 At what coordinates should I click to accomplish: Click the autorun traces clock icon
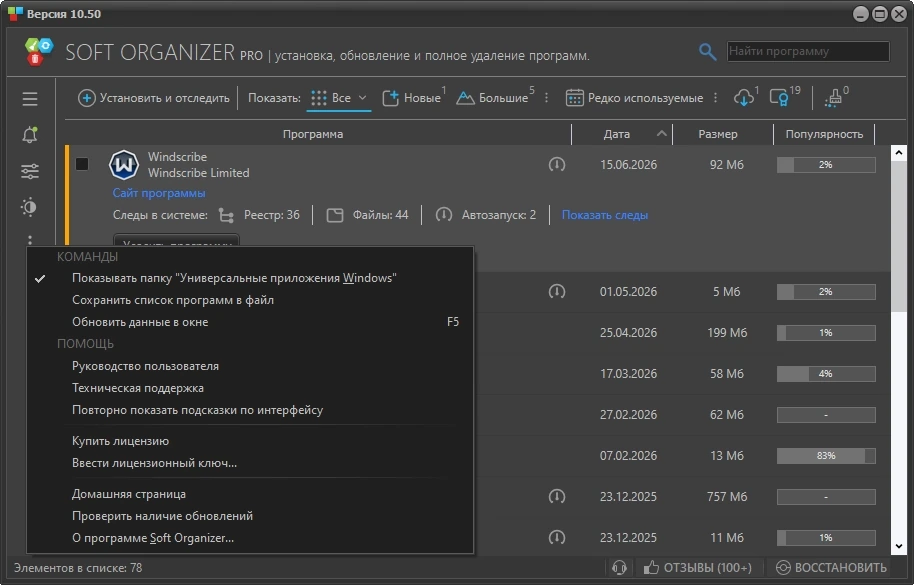pyautogui.click(x=444, y=215)
